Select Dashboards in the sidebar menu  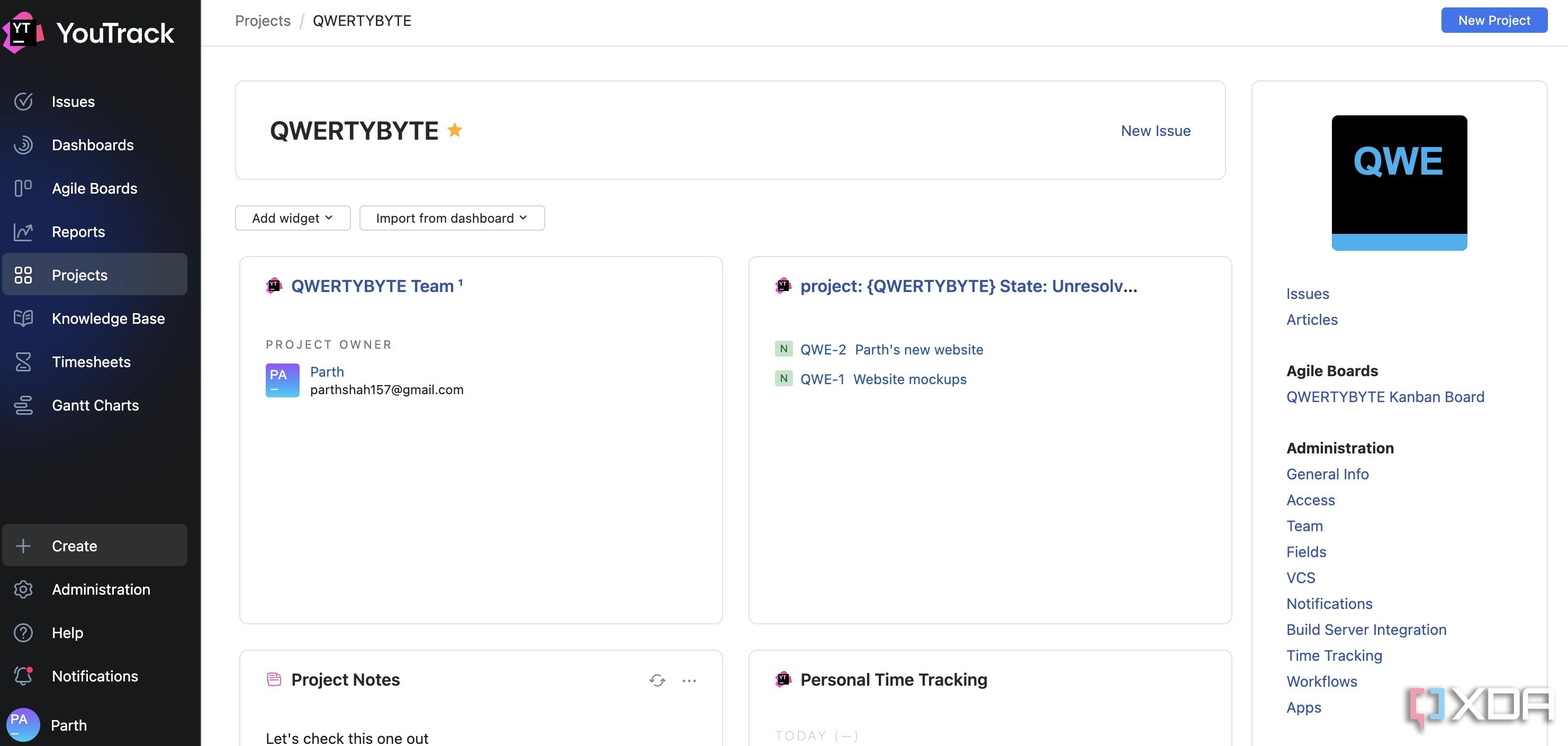click(93, 145)
